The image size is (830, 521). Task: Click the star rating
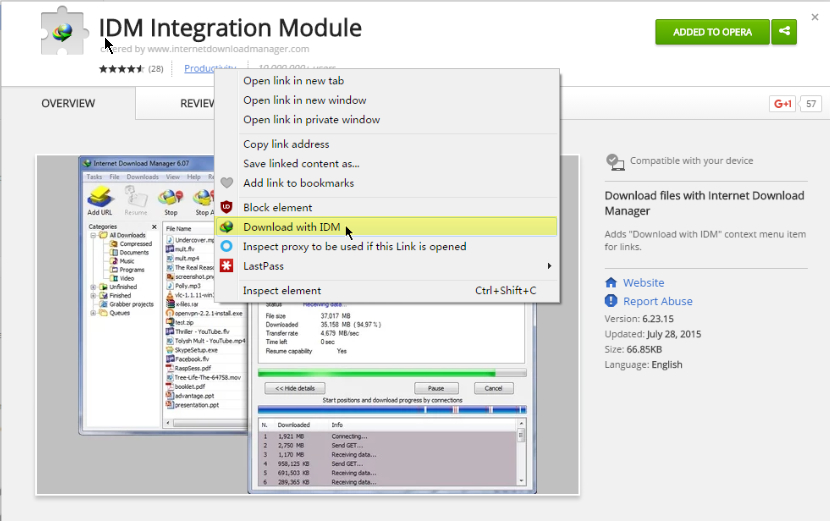[121, 69]
